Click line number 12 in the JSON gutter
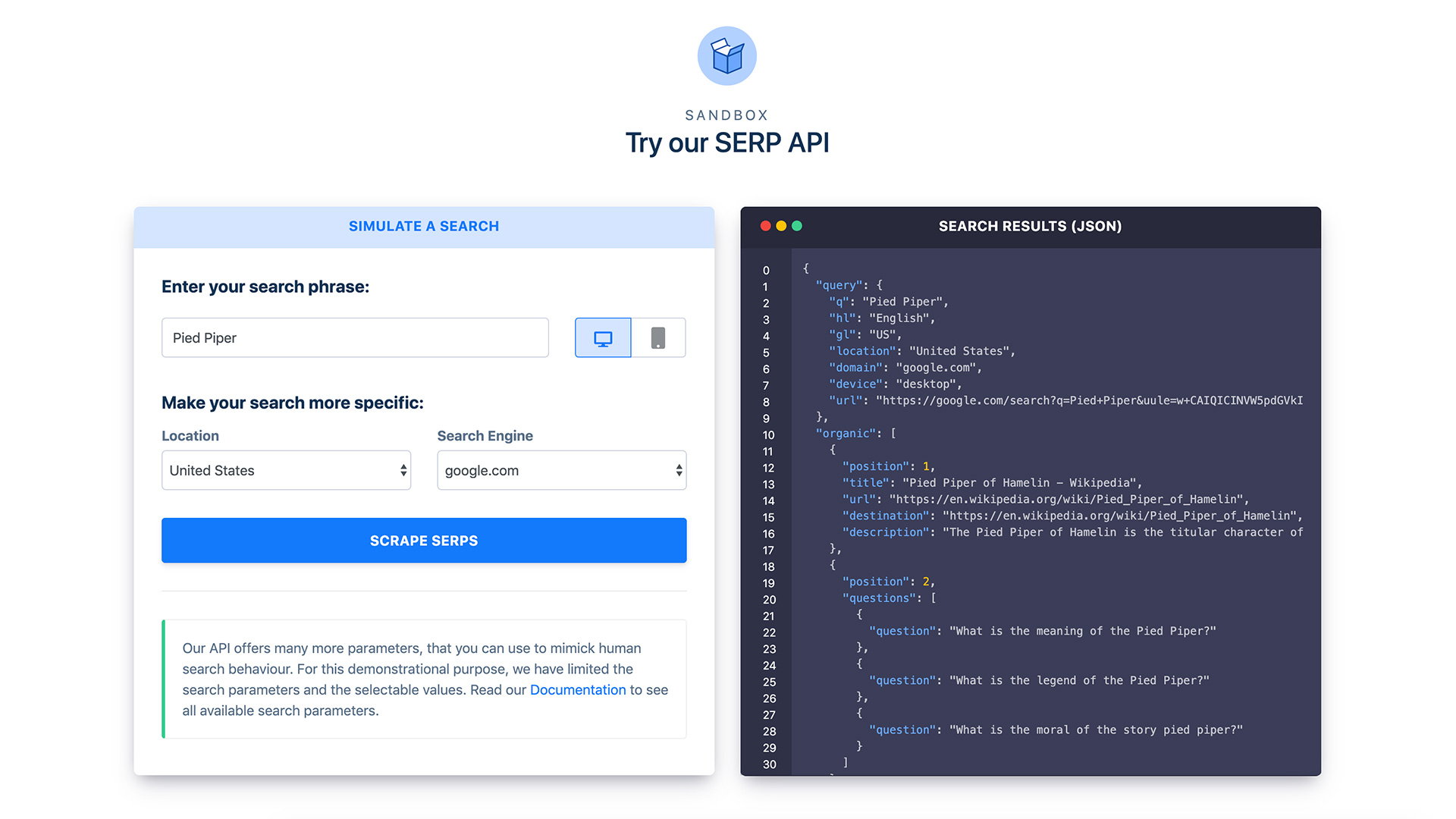This screenshot has width=1456, height=819. [x=768, y=468]
